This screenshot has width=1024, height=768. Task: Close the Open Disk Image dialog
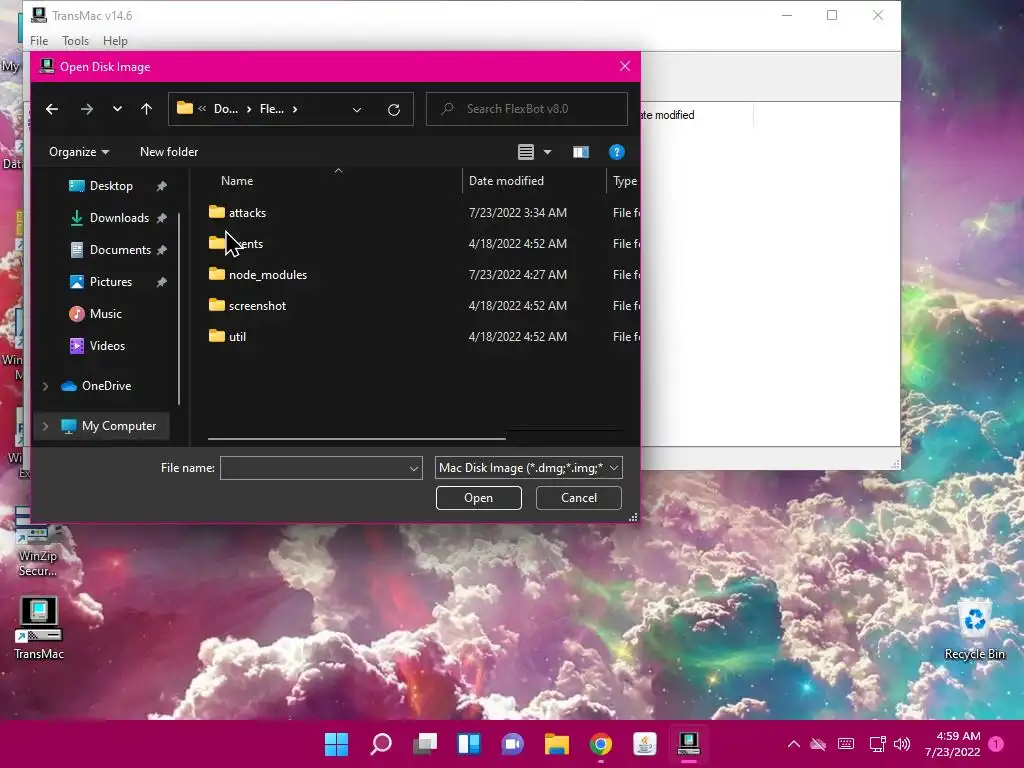click(x=625, y=66)
